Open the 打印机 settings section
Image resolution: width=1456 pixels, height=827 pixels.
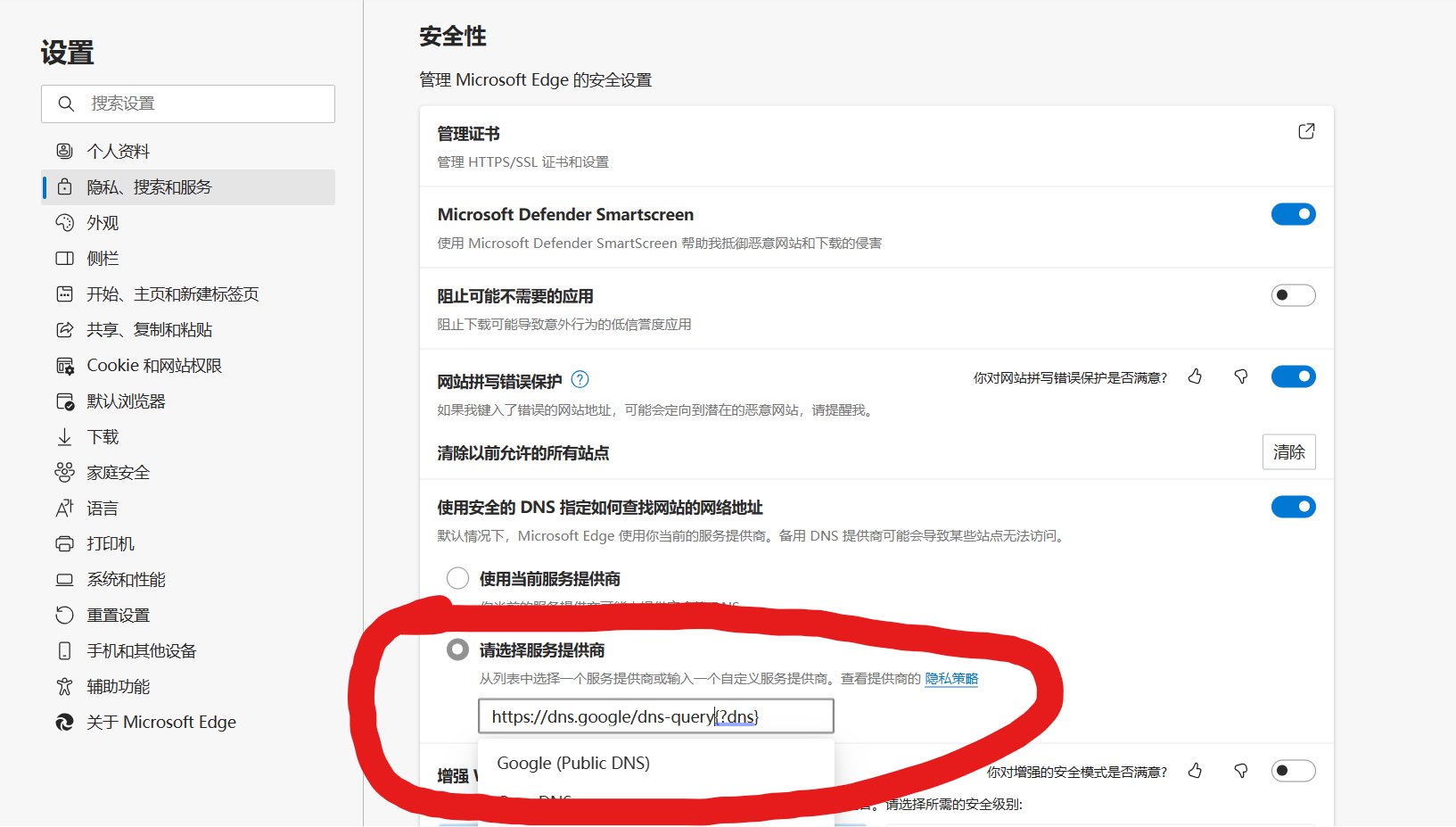tap(188, 543)
